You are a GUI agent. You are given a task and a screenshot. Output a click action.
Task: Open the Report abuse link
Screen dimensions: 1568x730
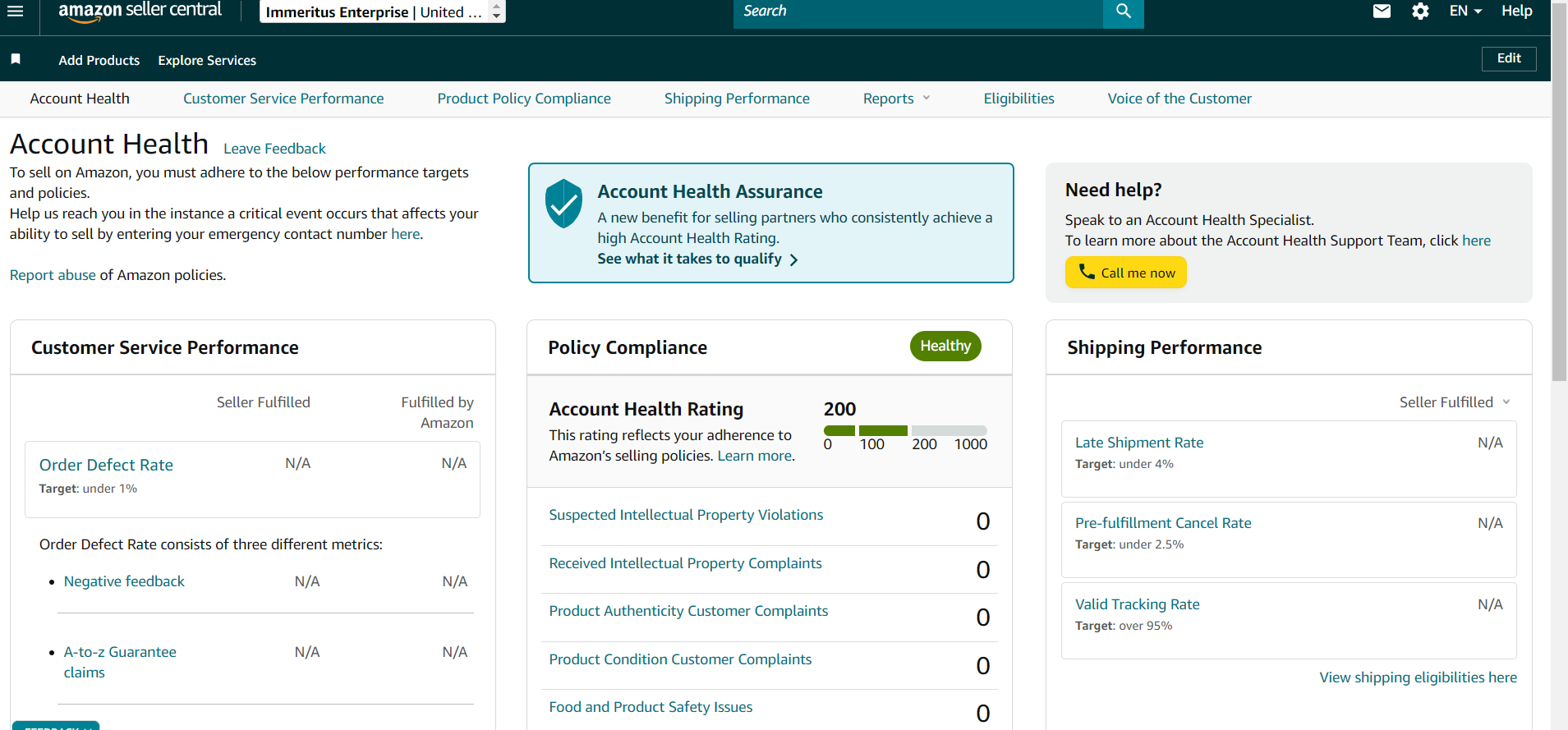53,275
